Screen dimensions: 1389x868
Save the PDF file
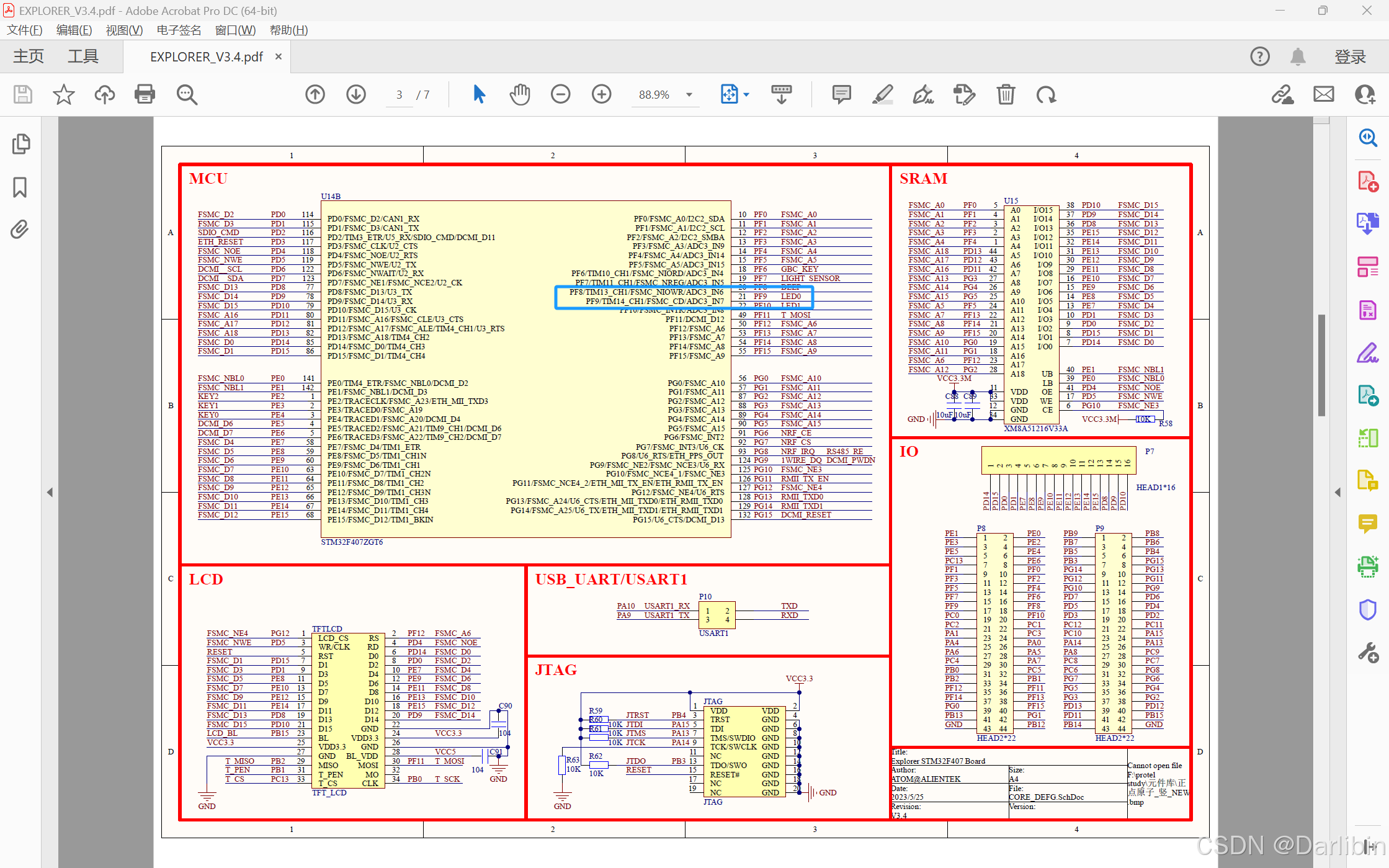click(x=22, y=94)
